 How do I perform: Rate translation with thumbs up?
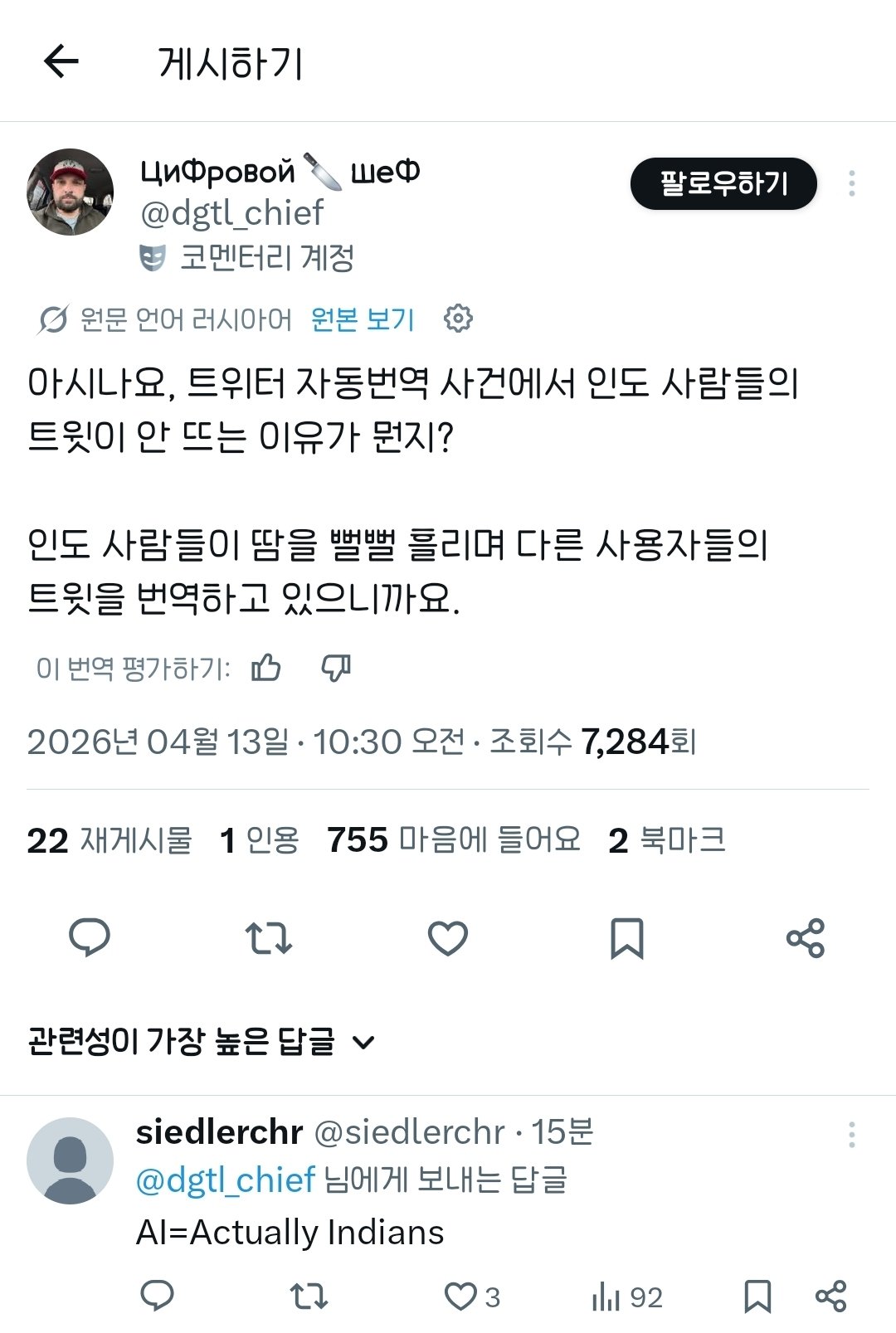click(x=266, y=667)
